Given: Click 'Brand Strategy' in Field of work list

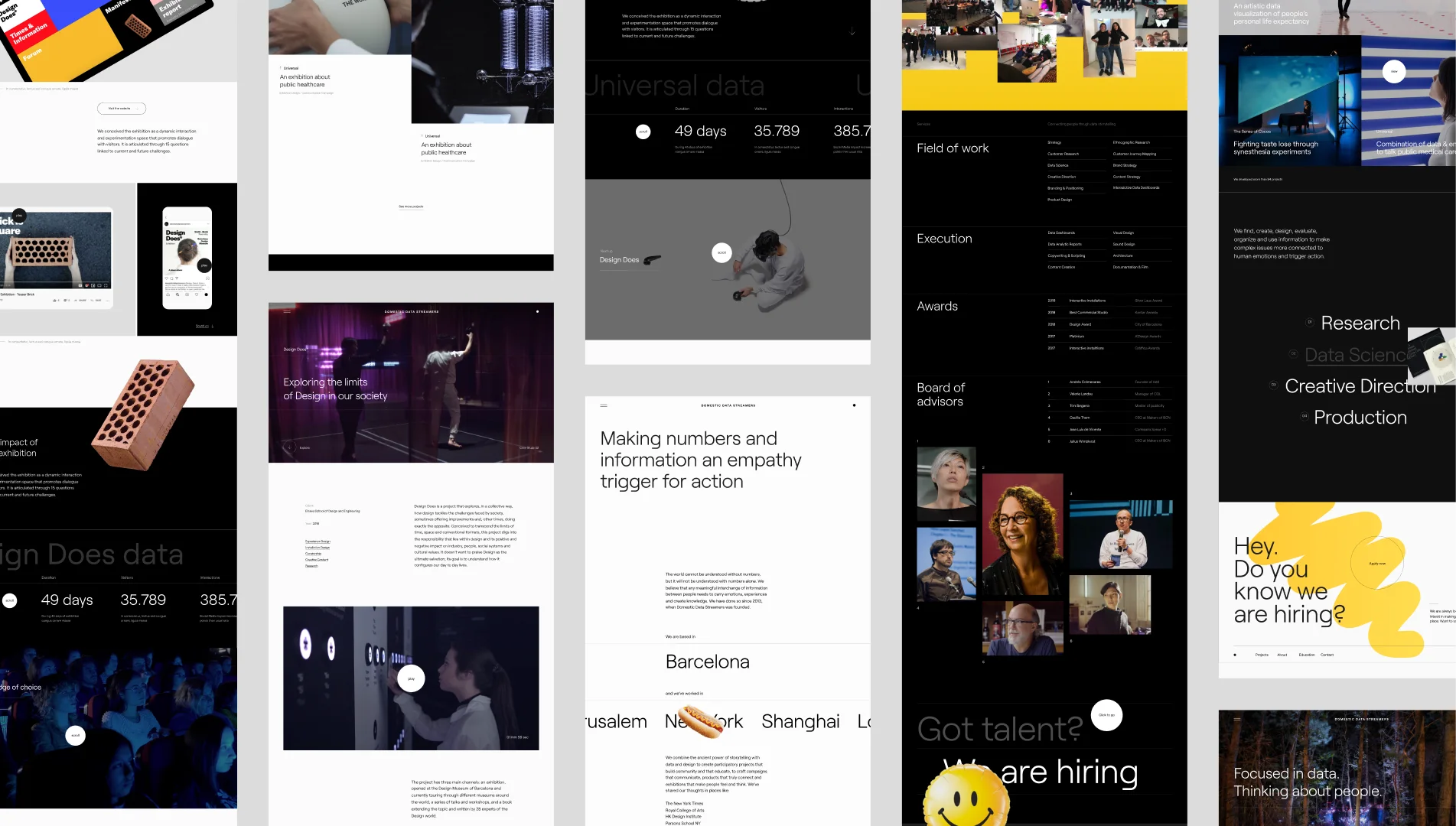Looking at the screenshot, I should pos(1125,165).
